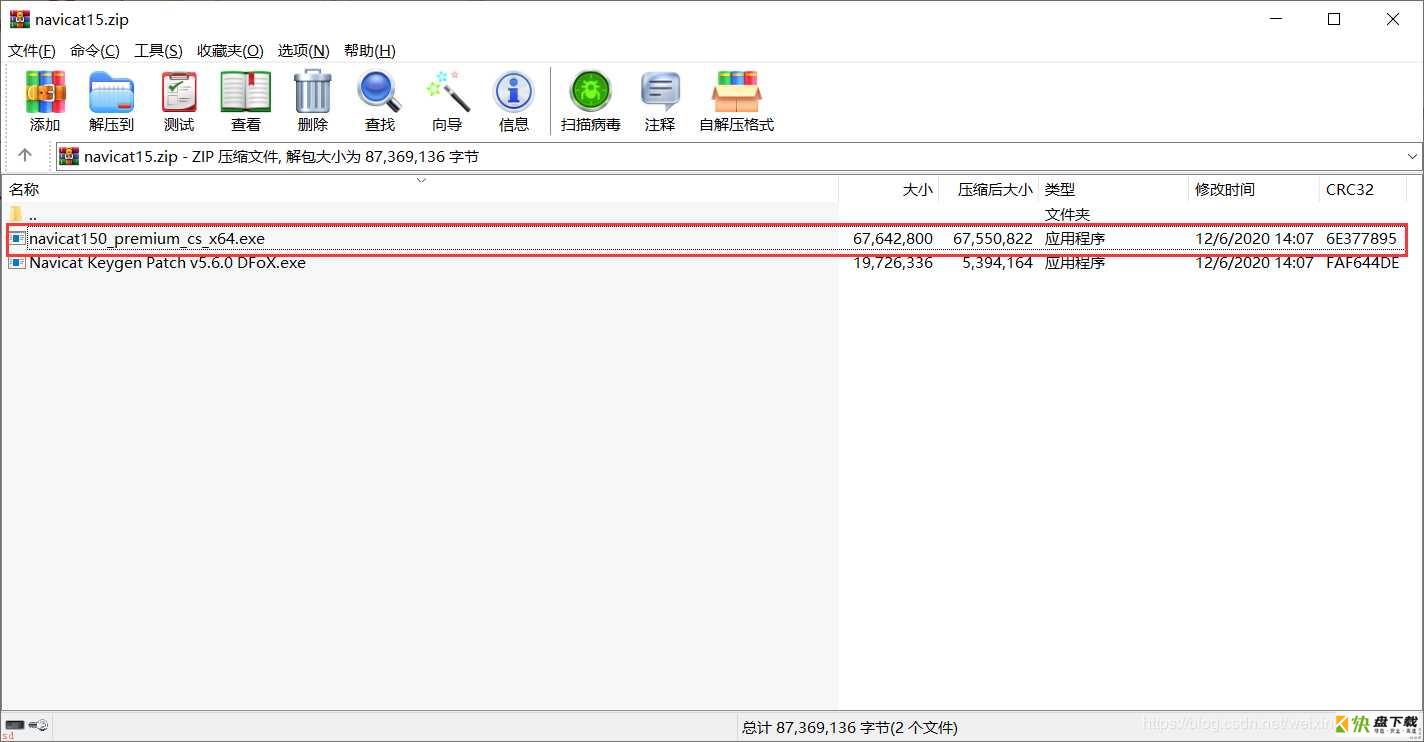Viewport: 1424px width, 742px height.
Task: Maximize the WinRAR window
Action: (x=1334, y=19)
